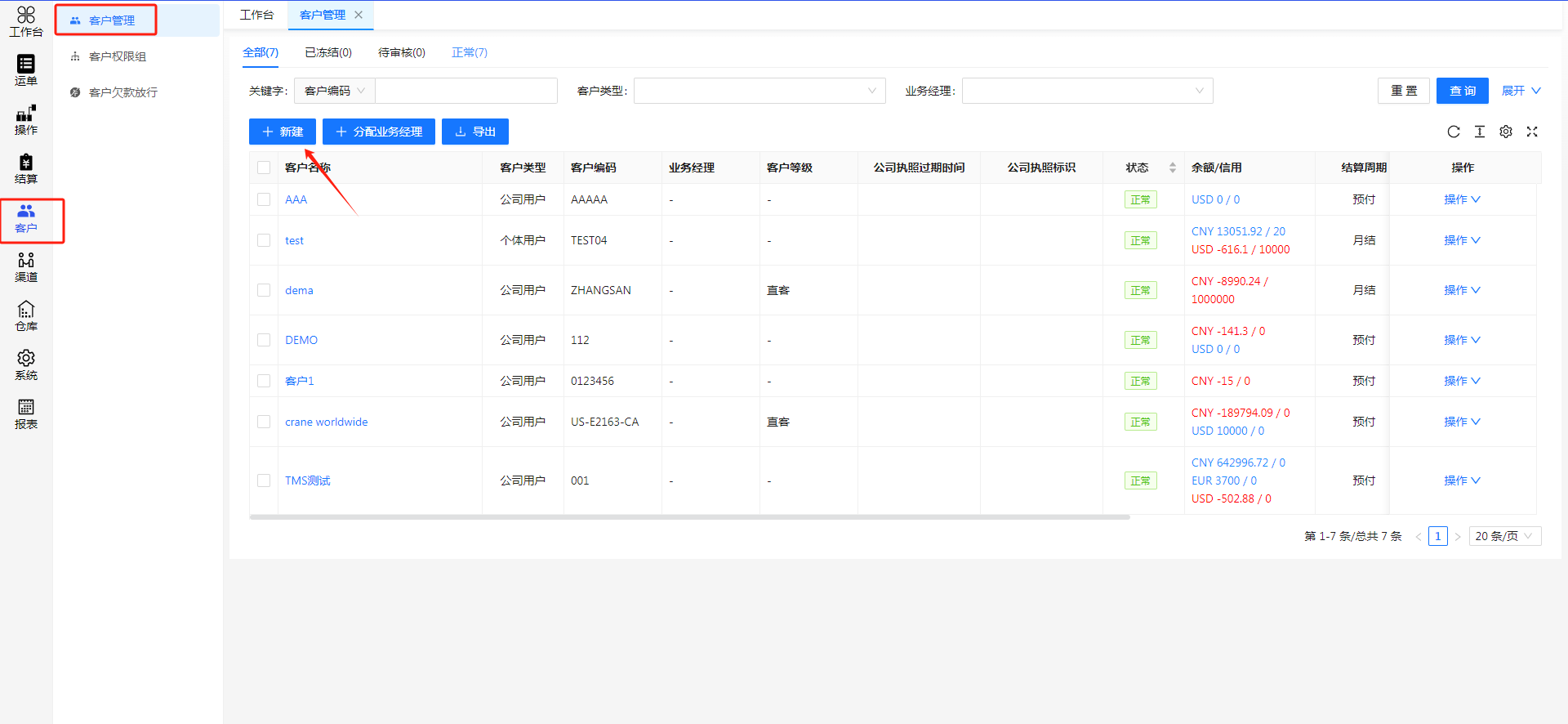
Task: Open the TMS测试 customer link
Action: pos(307,480)
